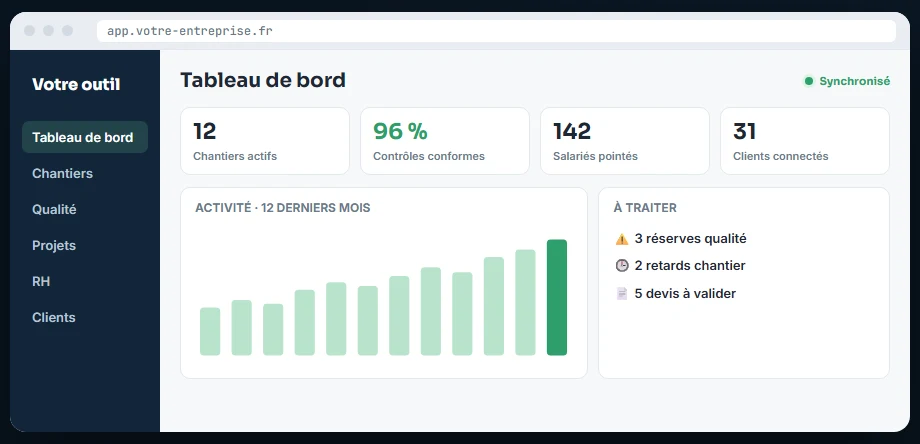920x444 pixels.
Task: Open the 96 % Contrôles conformes card
Action: pyautogui.click(x=445, y=141)
